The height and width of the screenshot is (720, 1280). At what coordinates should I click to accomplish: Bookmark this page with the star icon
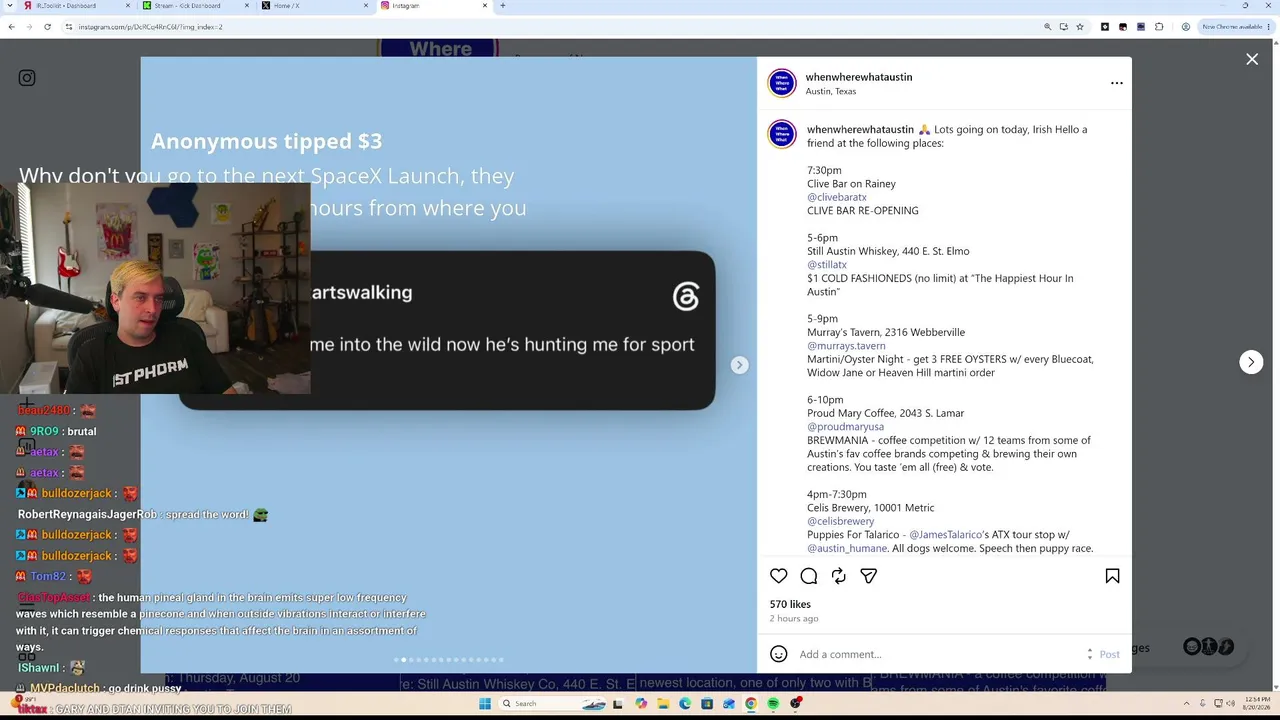point(1080,27)
